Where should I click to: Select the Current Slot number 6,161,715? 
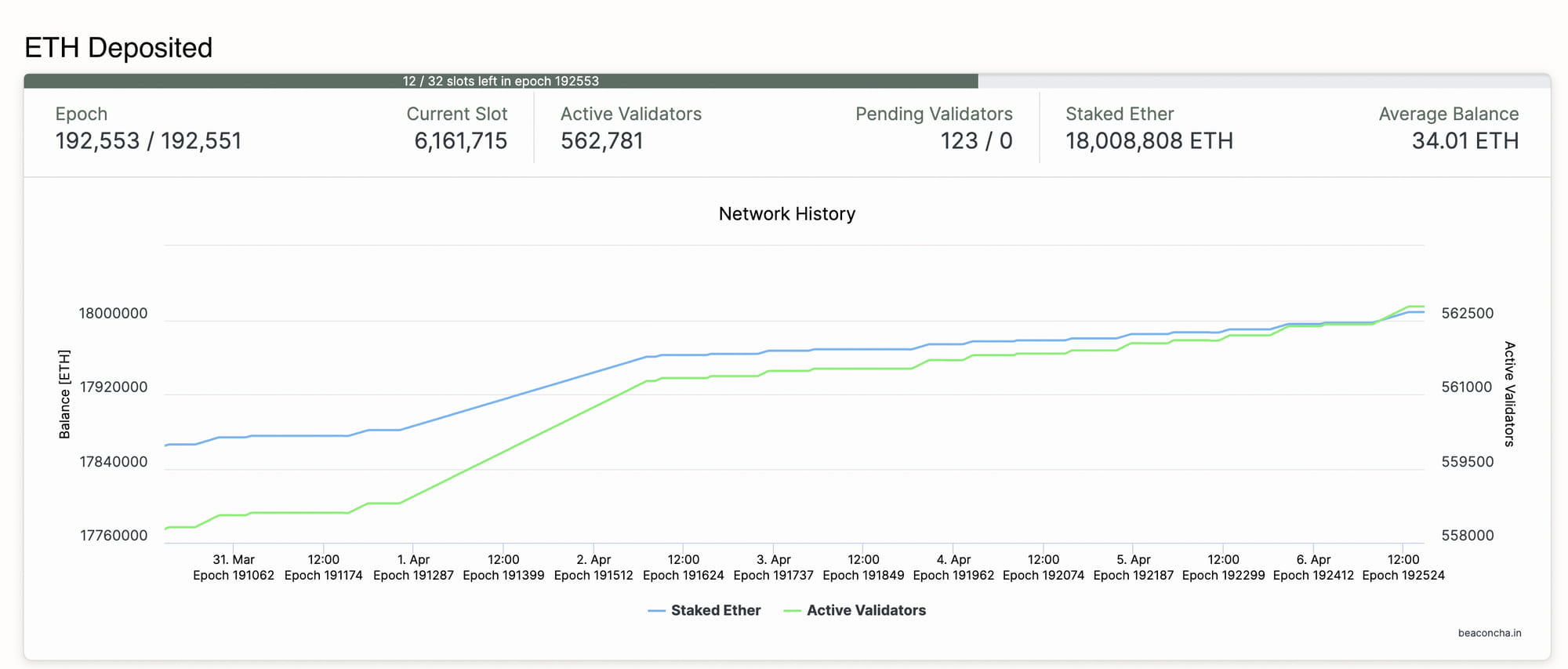460,141
